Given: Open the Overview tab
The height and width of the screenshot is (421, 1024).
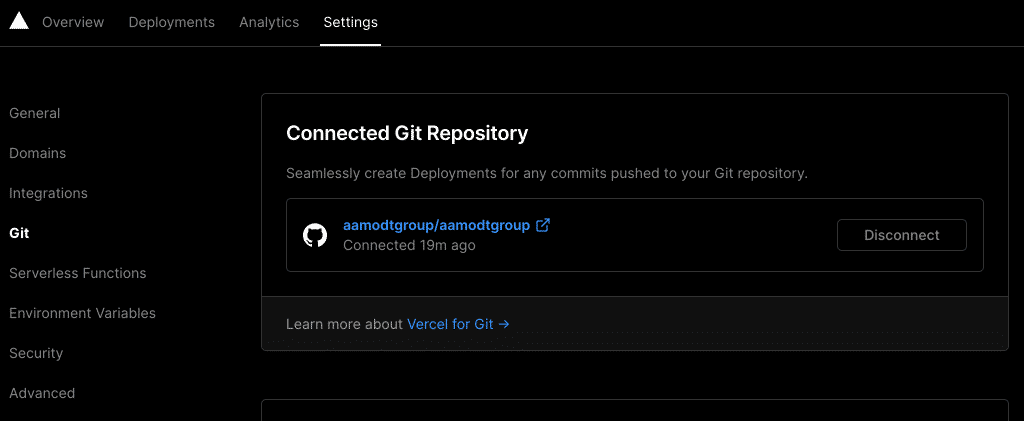Looking at the screenshot, I should [73, 22].
